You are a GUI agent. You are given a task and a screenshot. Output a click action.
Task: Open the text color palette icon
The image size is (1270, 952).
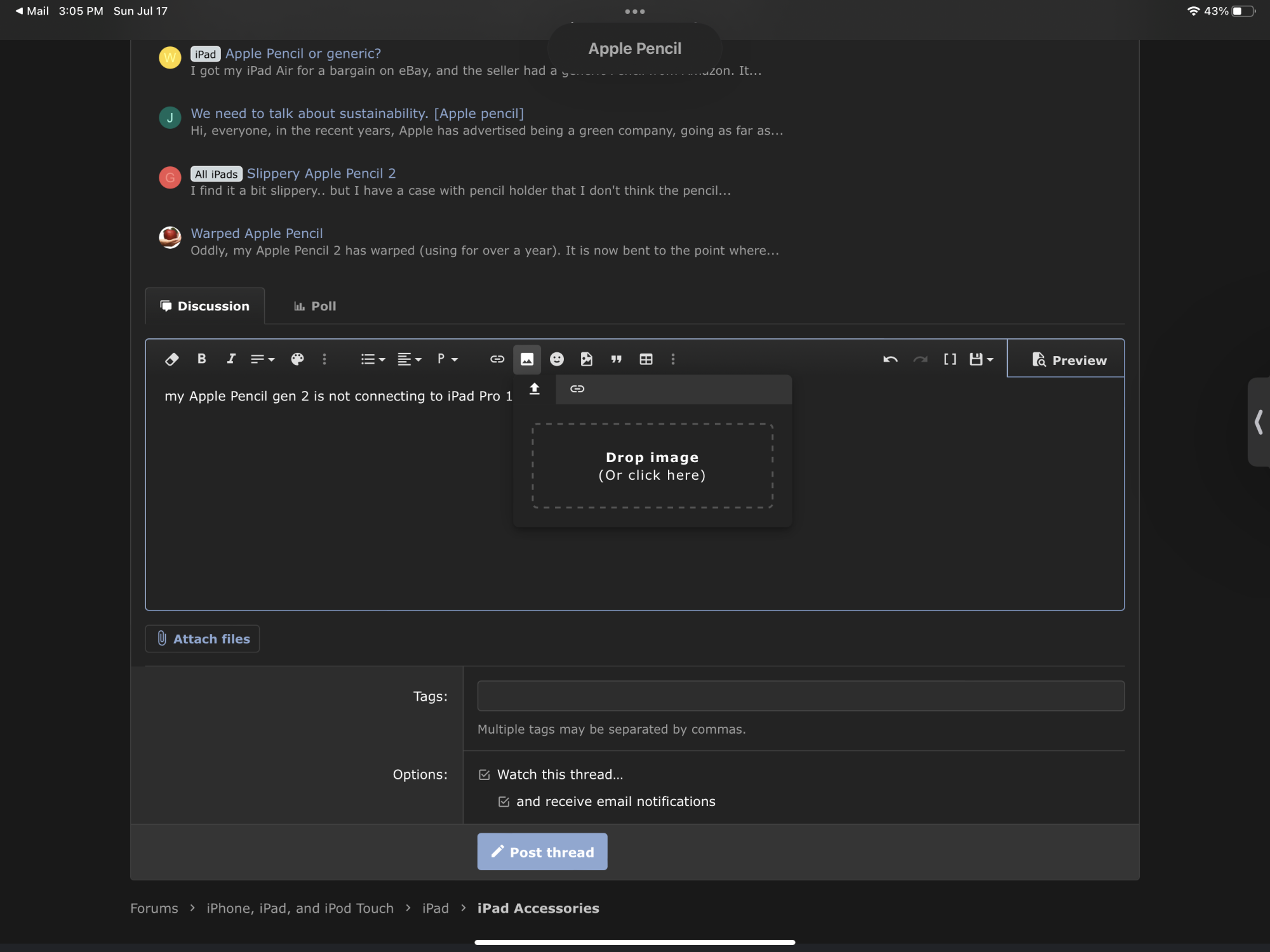point(297,359)
